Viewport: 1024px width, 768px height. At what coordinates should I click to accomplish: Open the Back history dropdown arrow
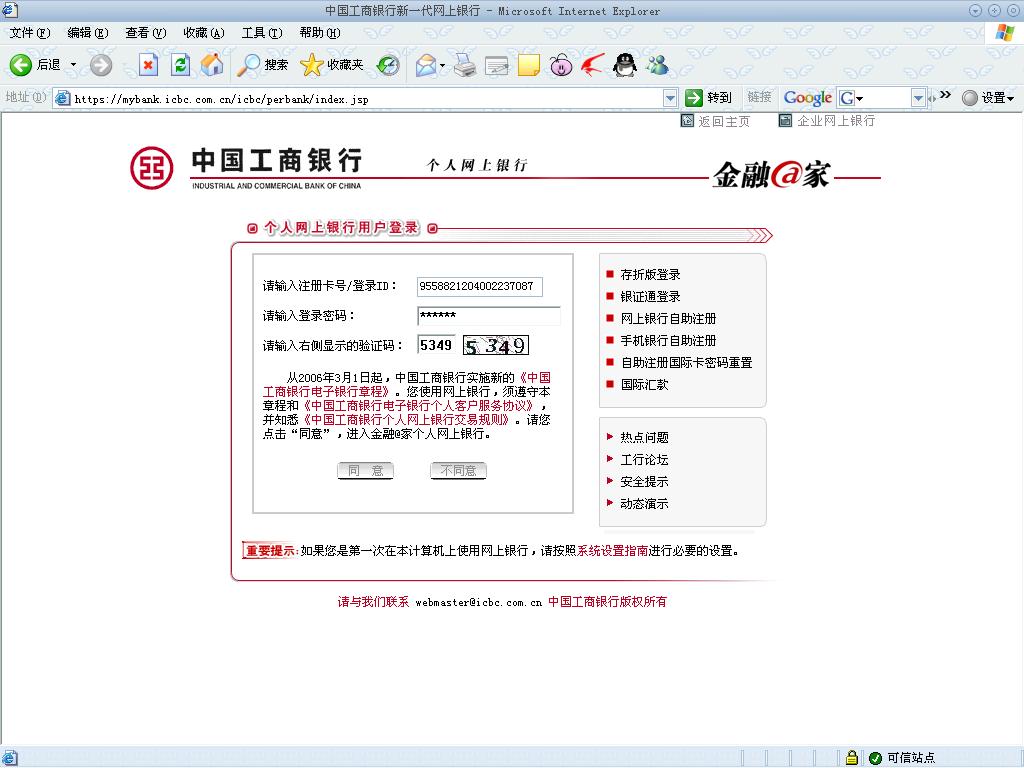pos(73,65)
